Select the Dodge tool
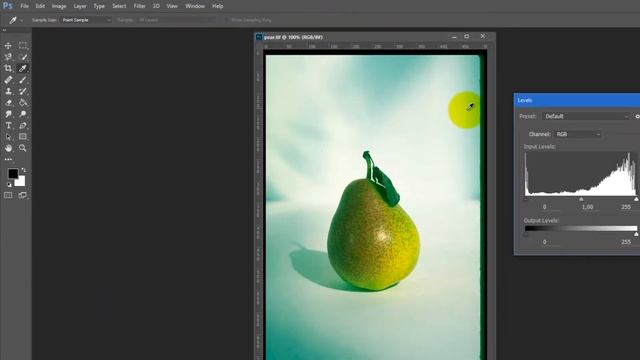The image size is (640, 360). [23, 114]
